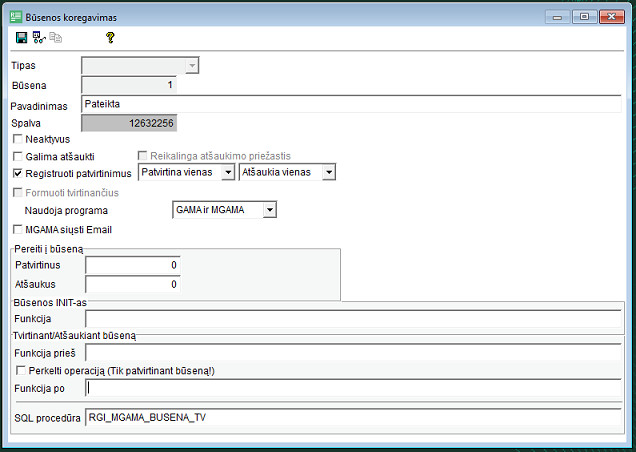Maximize the Būsenos koregavimas window
The height and width of the screenshot is (452, 636).
tap(583, 16)
